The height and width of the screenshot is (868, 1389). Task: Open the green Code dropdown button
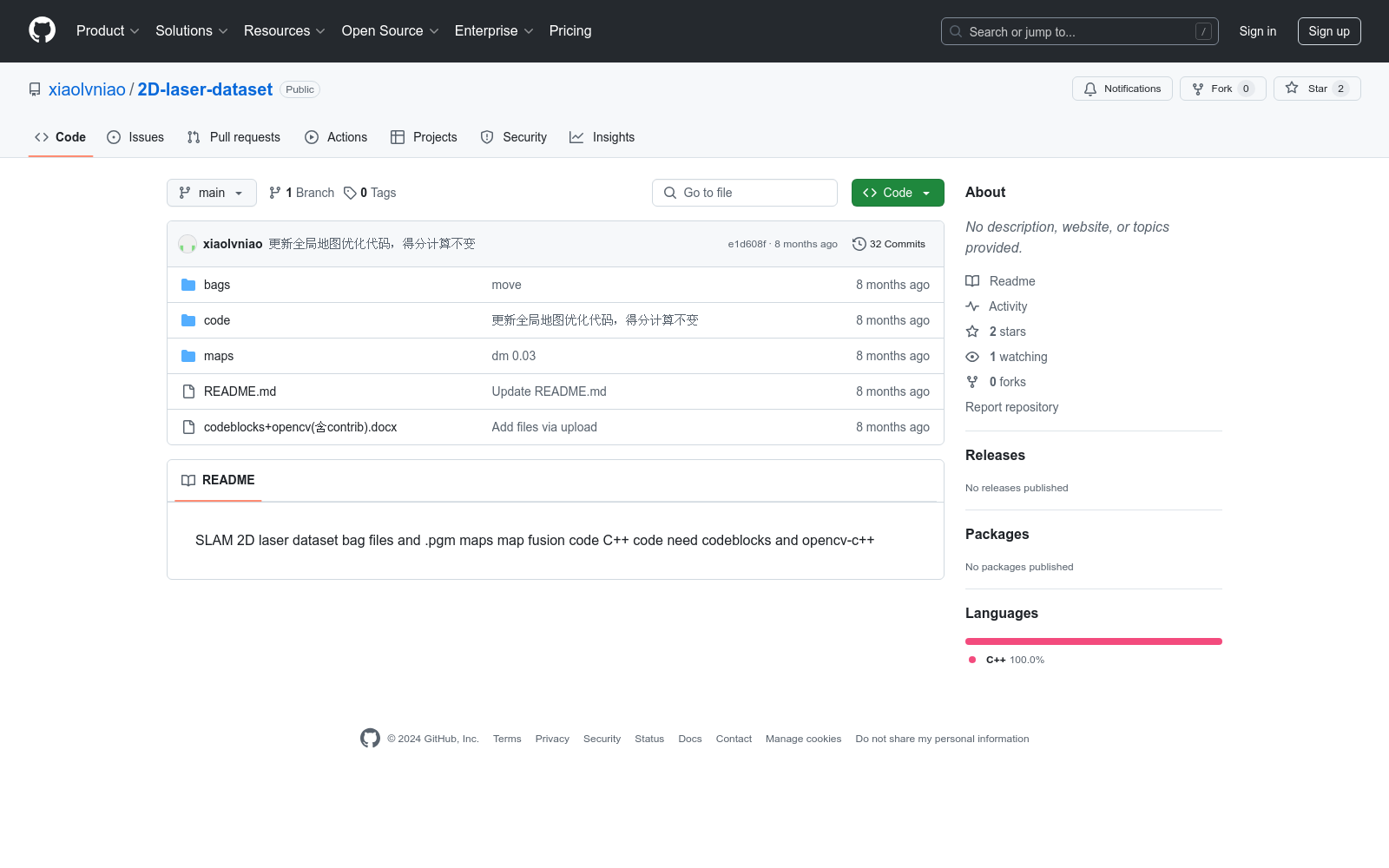click(898, 193)
